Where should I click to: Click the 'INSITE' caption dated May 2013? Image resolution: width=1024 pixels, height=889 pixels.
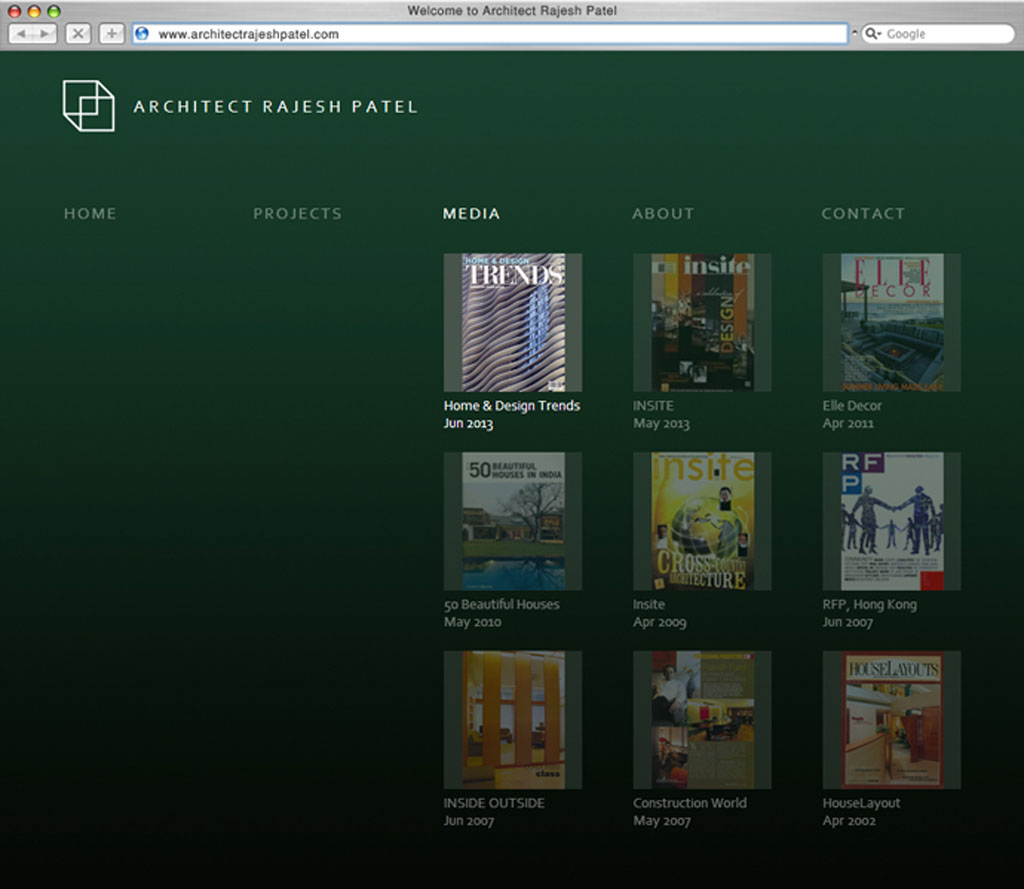point(653,406)
